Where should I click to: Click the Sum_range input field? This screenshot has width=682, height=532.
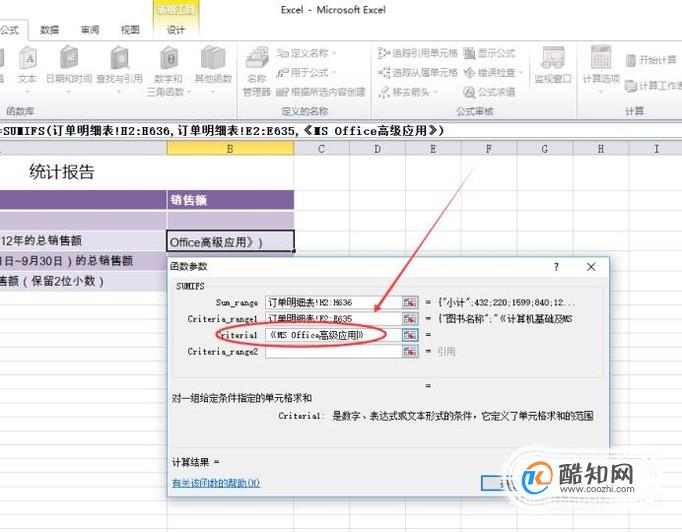(334, 302)
